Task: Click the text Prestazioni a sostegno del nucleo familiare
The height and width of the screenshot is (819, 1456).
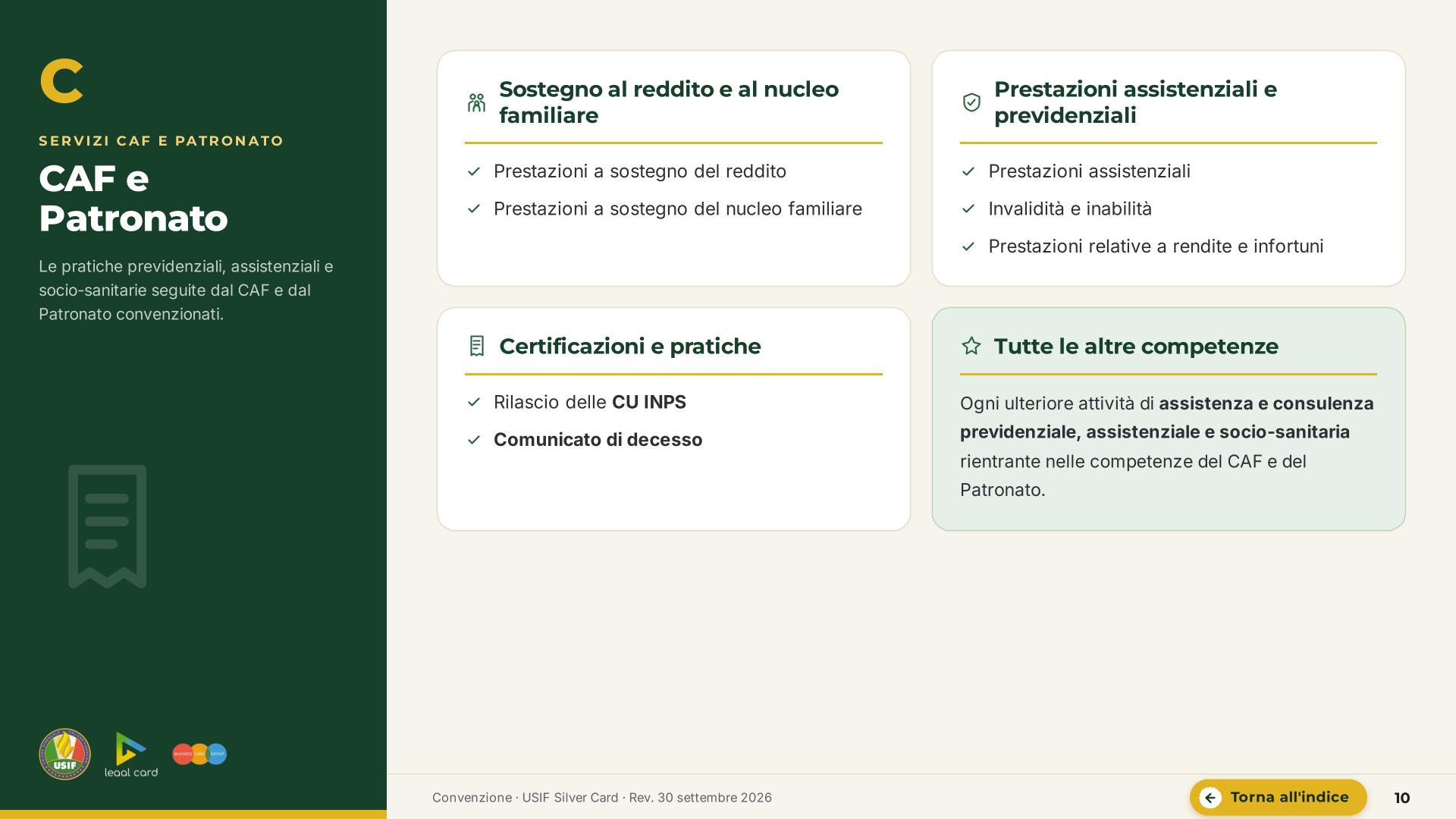Action: point(678,209)
